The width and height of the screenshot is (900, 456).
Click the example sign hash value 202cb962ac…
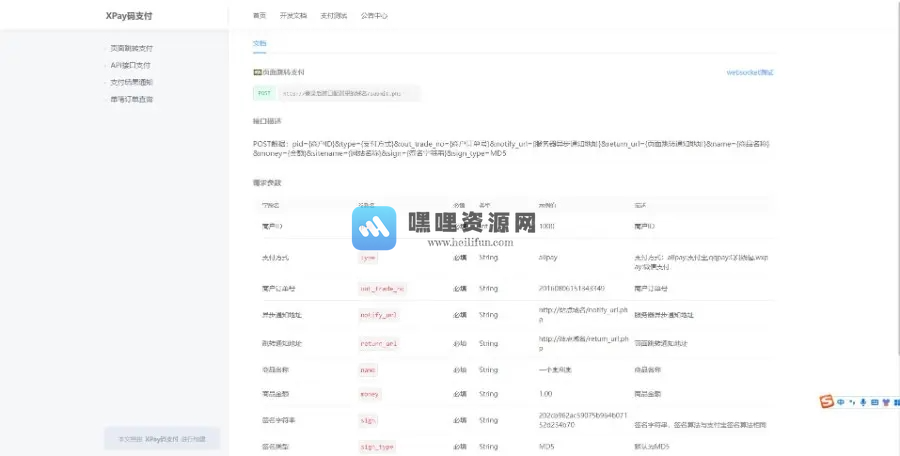(x=583, y=420)
